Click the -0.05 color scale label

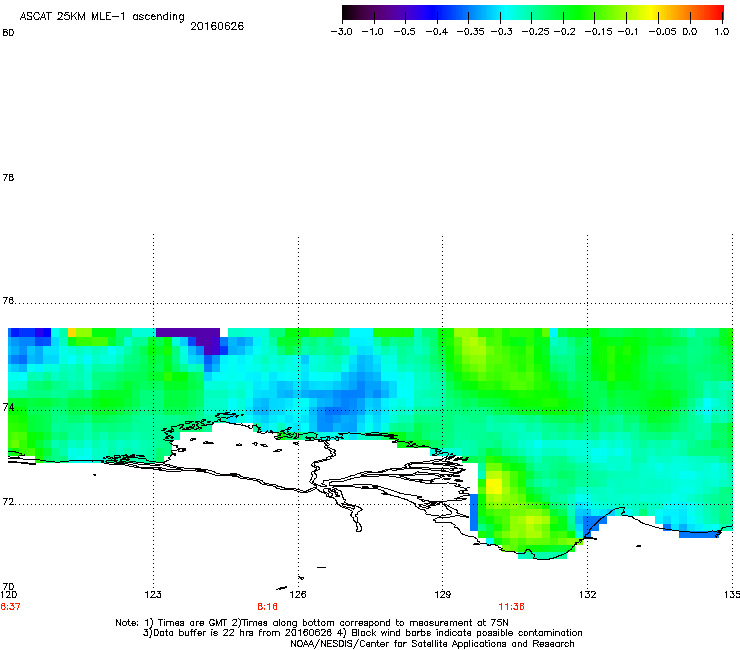tap(662, 32)
